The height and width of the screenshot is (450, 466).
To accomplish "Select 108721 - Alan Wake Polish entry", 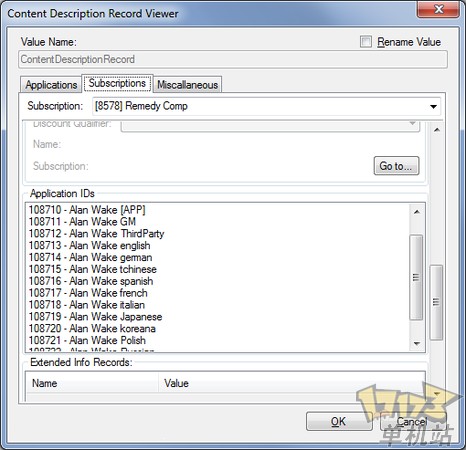I will click(x=87, y=340).
